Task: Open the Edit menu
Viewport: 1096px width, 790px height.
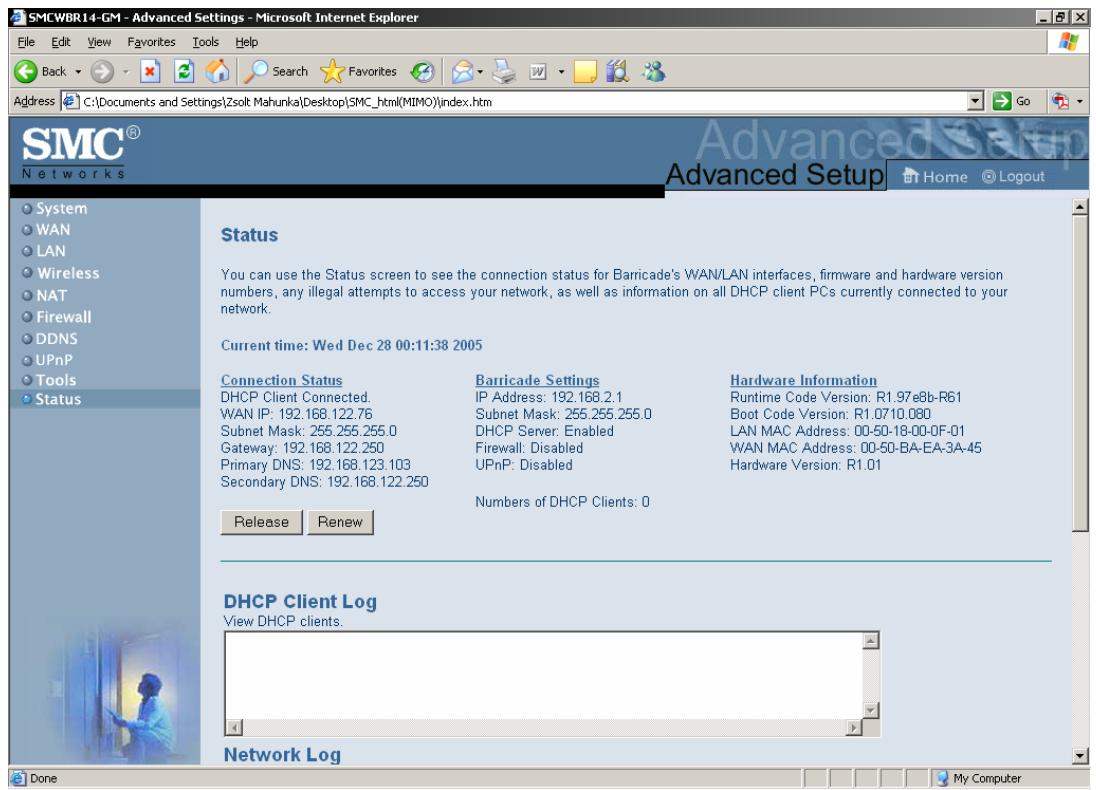Action: tap(61, 42)
